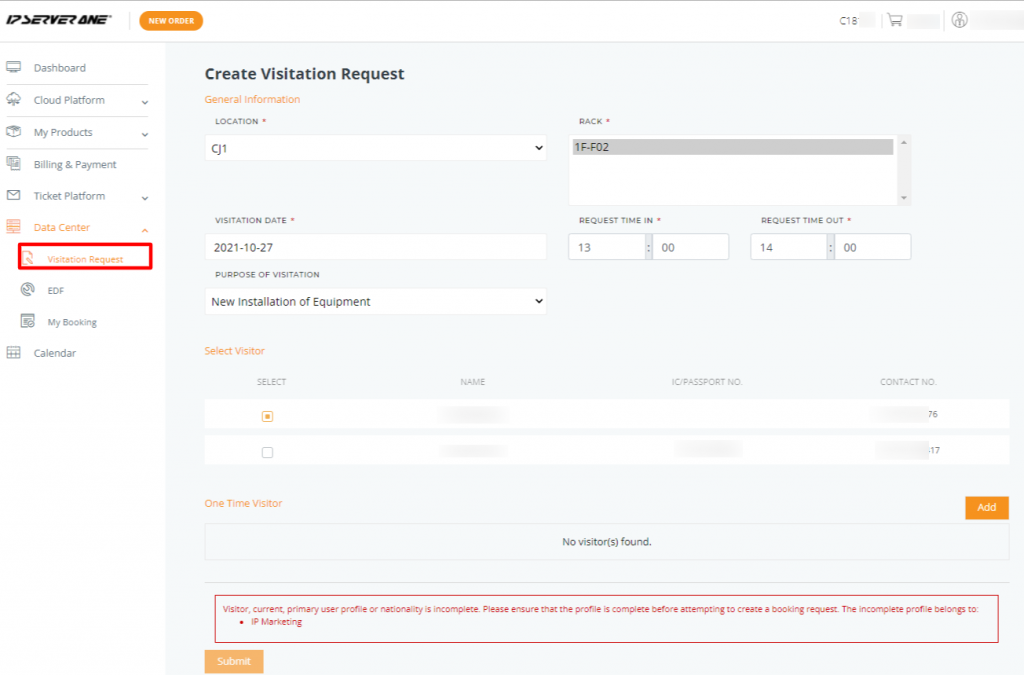Click the My Products box icon
Image resolution: width=1024 pixels, height=675 pixels.
click(14, 132)
